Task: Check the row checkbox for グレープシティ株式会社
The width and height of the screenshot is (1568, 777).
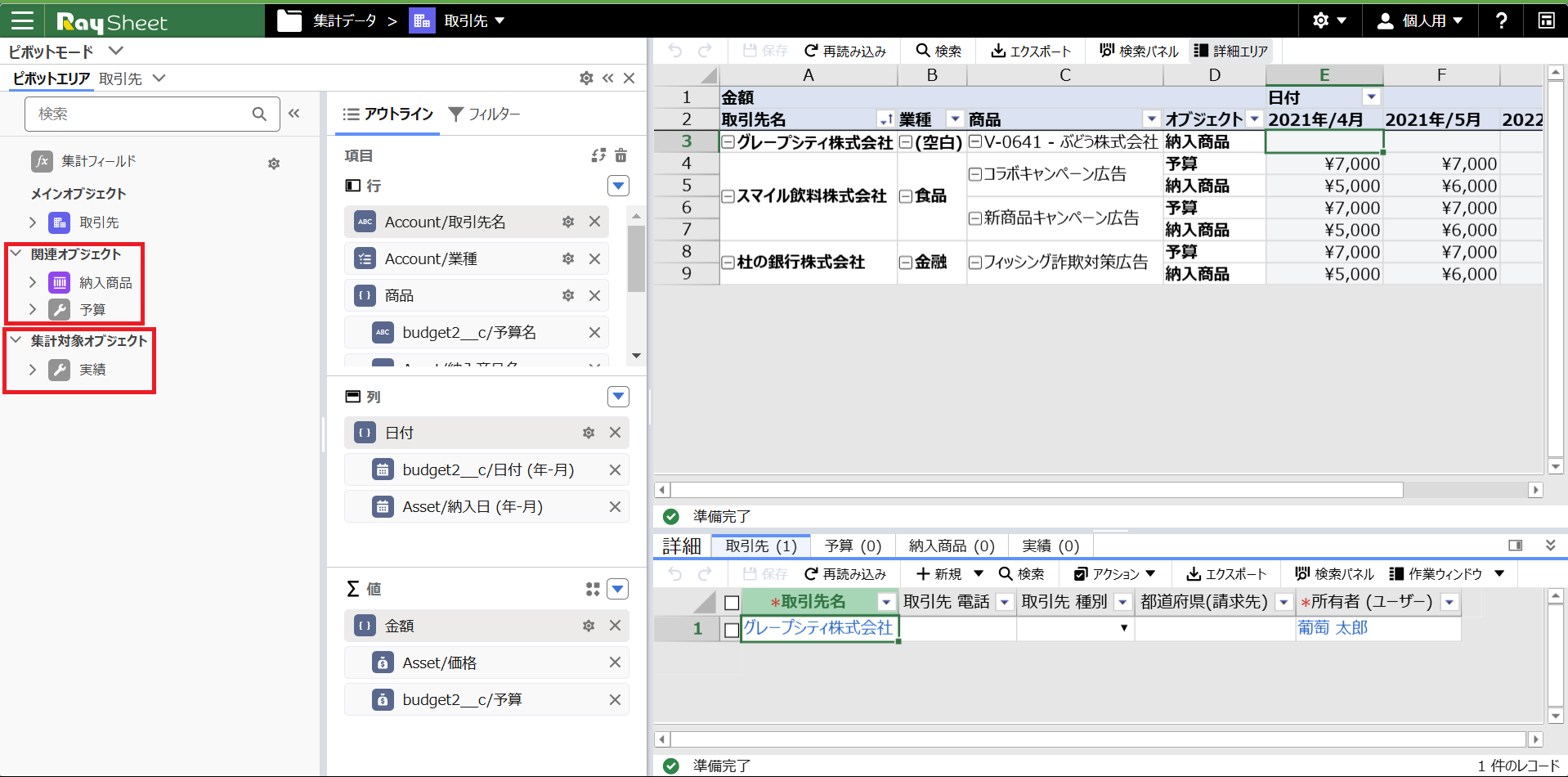Action: click(x=732, y=630)
